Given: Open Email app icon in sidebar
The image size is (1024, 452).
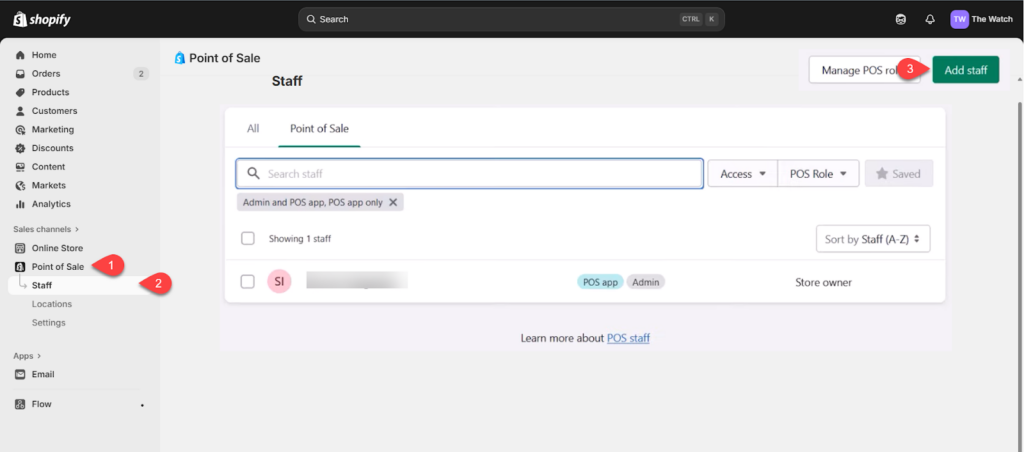Looking at the screenshot, I should (x=20, y=374).
